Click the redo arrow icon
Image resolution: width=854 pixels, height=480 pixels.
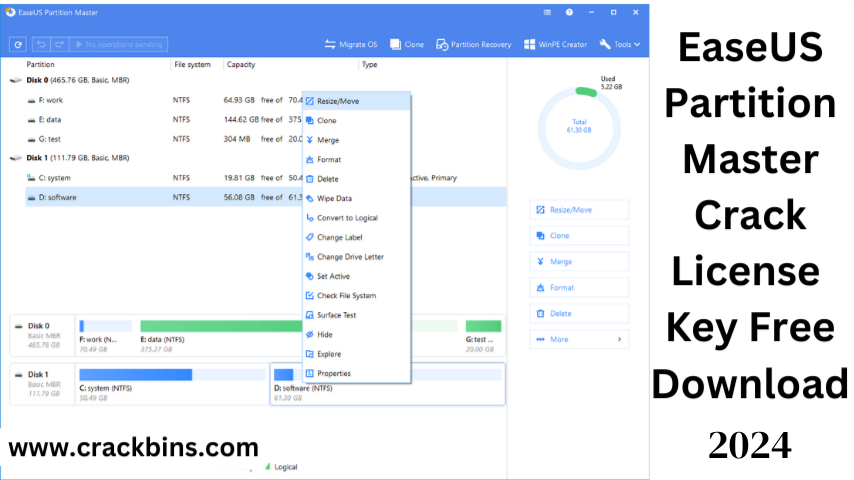59,44
